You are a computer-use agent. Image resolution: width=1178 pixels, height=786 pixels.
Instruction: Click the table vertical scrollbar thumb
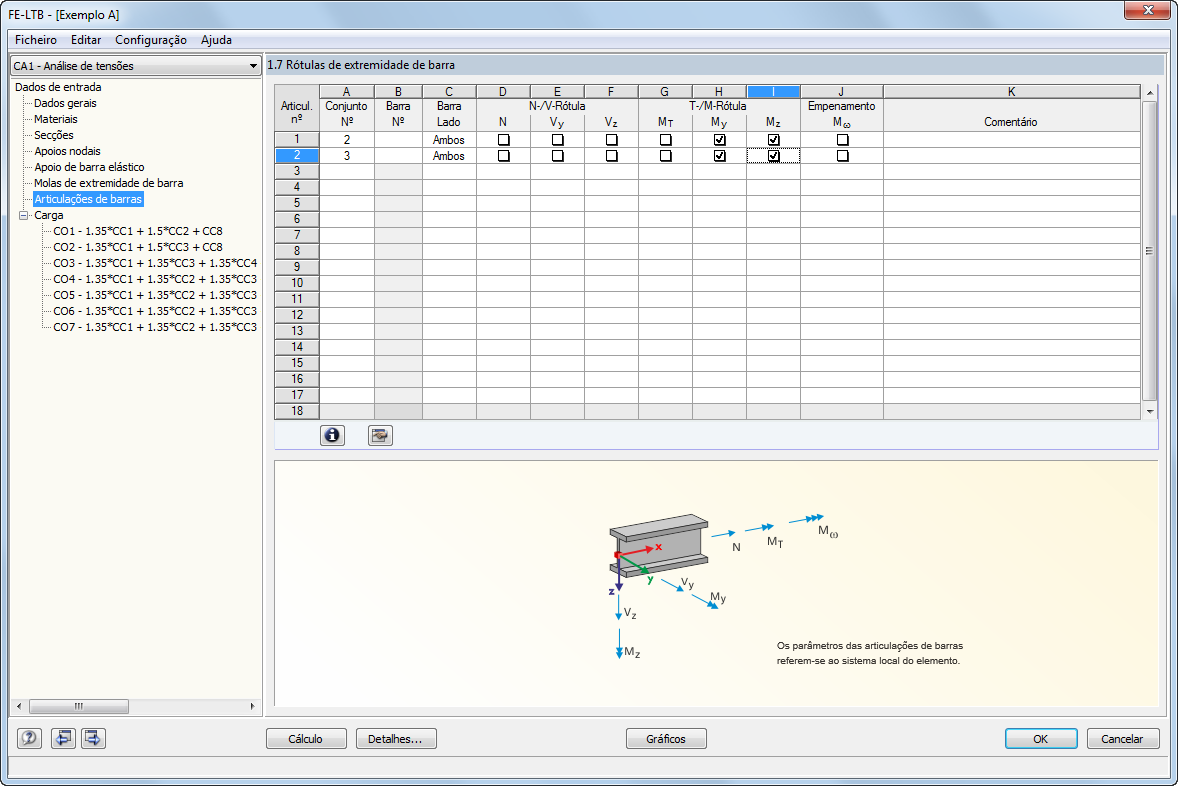1149,251
